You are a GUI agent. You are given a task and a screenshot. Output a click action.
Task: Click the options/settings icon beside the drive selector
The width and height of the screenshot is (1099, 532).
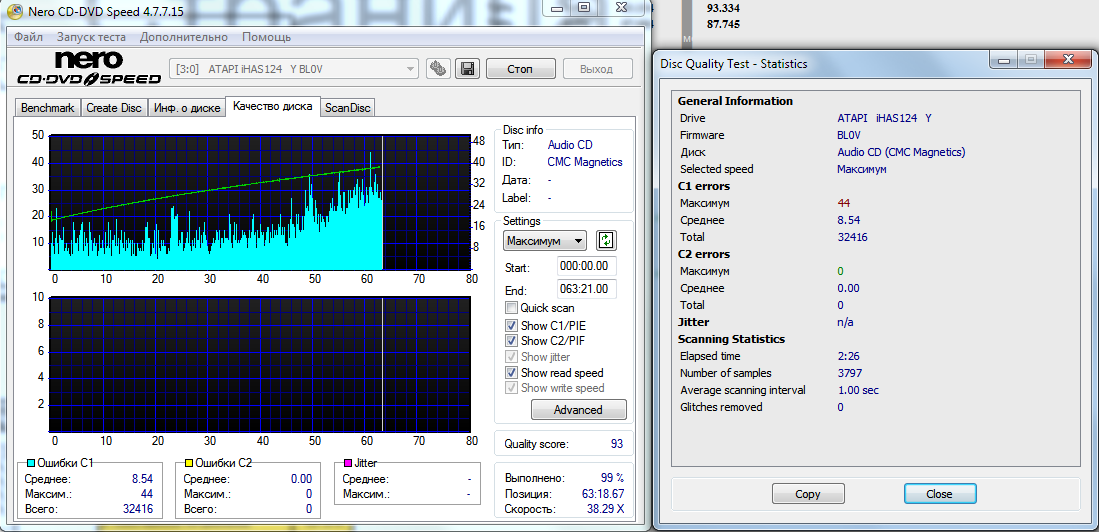(438, 69)
